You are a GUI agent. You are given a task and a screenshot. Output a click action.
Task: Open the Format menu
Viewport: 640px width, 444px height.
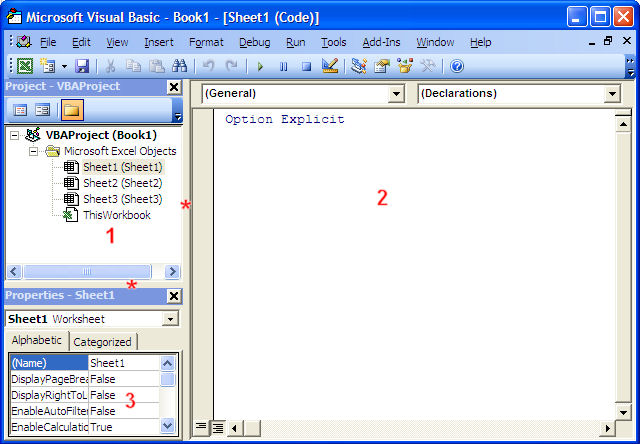point(206,42)
